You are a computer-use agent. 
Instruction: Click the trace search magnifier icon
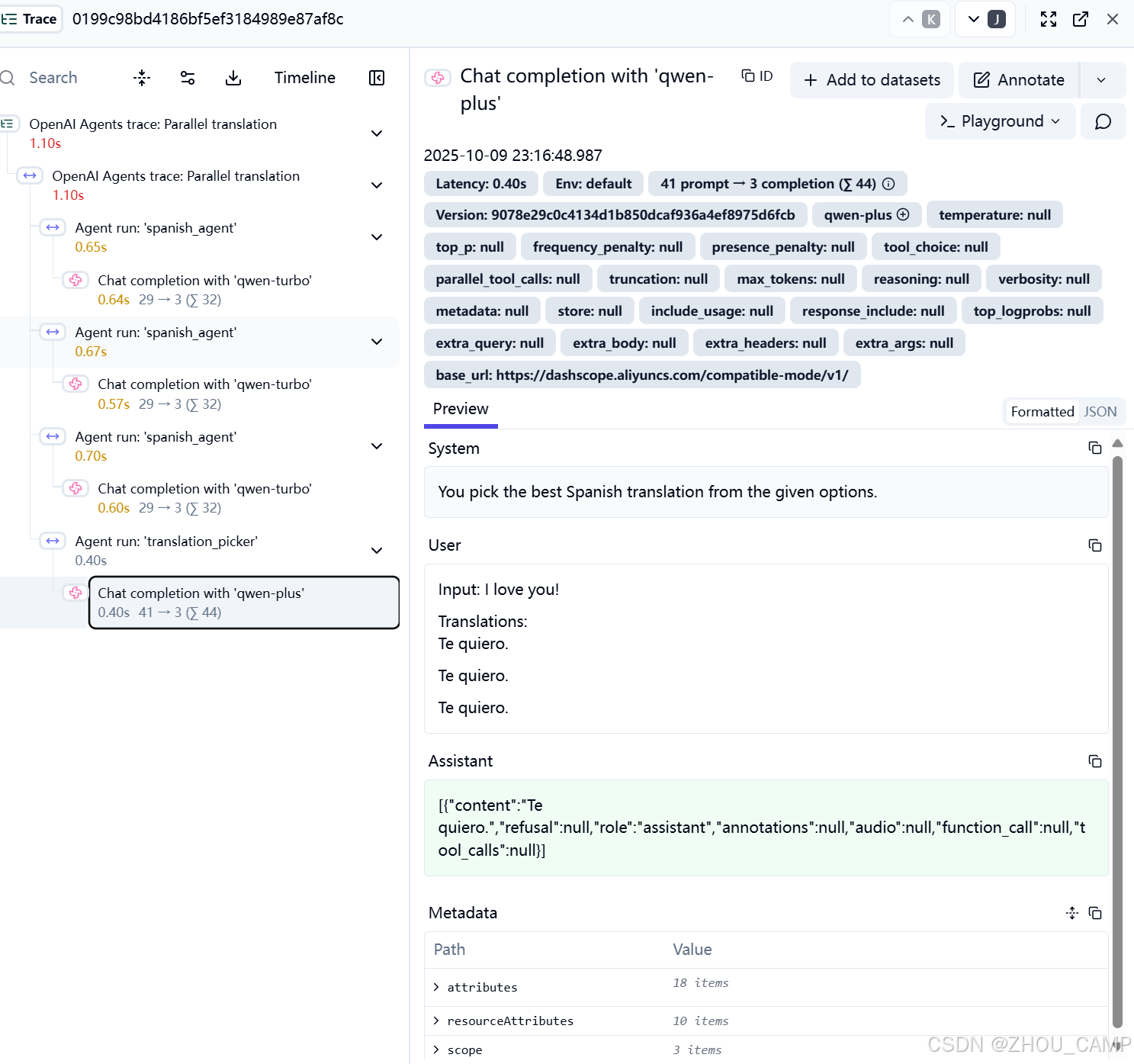[8, 78]
